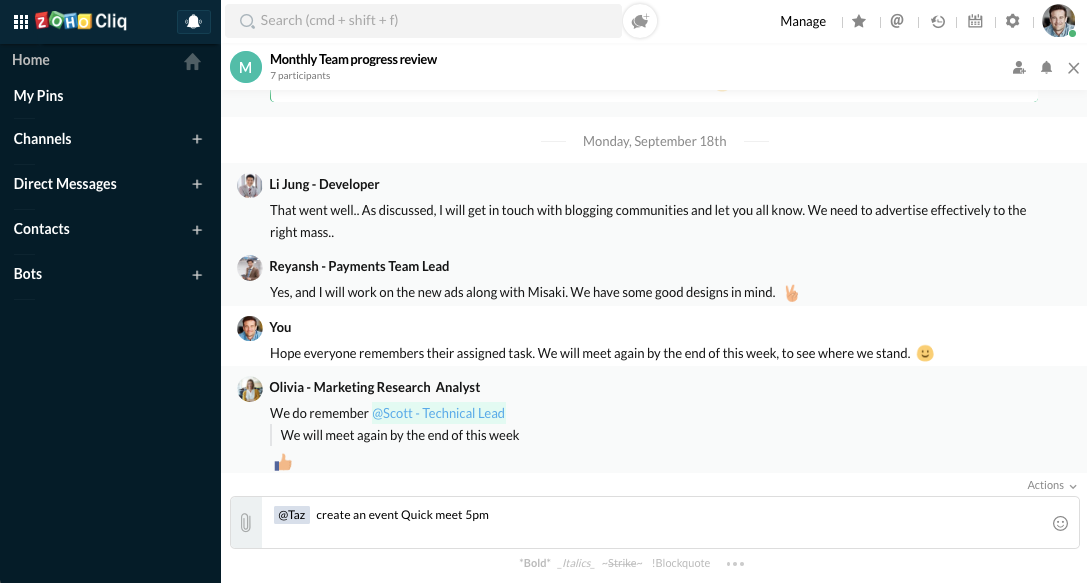1087x583 pixels.
Task: Open My Pins in sidebar
Action: pos(38,96)
